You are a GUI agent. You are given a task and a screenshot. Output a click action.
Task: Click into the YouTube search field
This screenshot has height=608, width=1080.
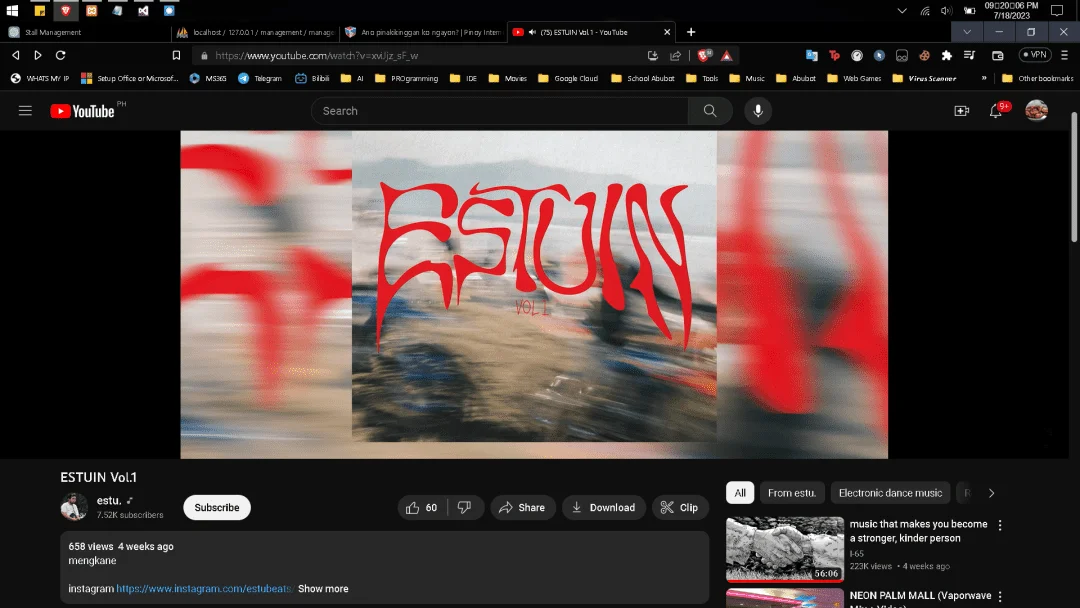[499, 111]
